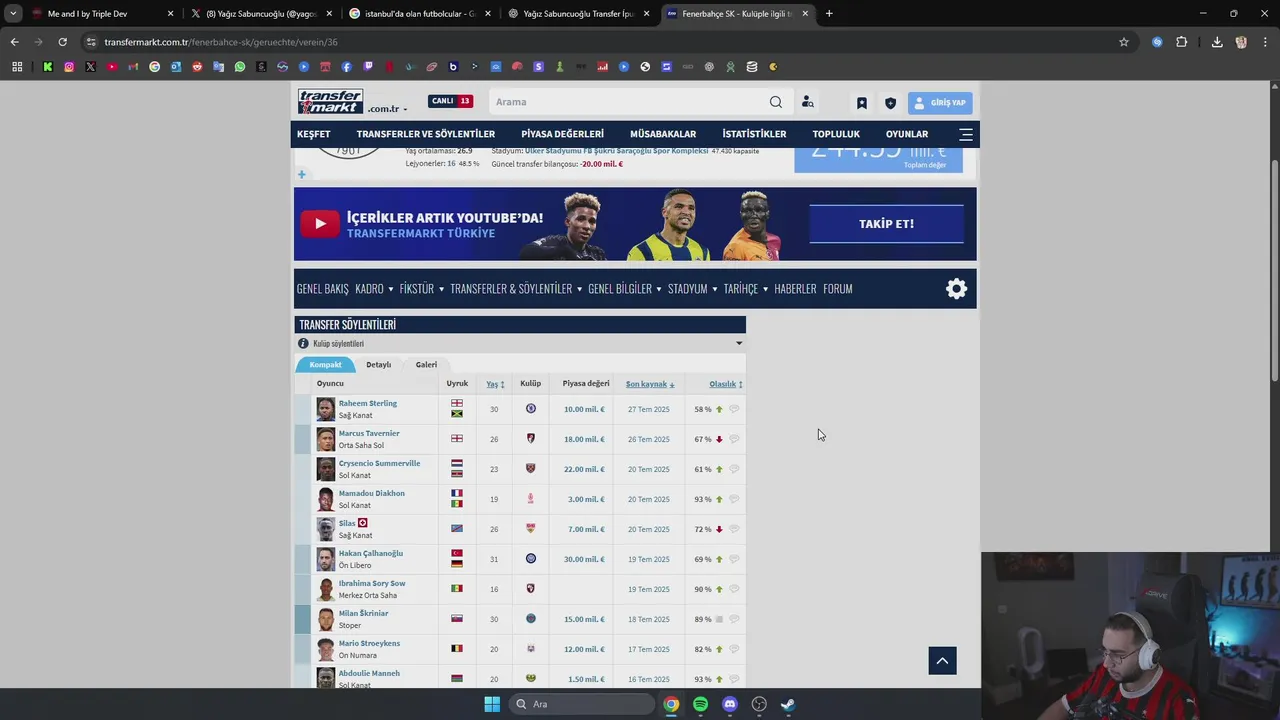The image size is (1280, 720).
Task: Click the Windows taskbar Ara search box
Action: pos(582,704)
